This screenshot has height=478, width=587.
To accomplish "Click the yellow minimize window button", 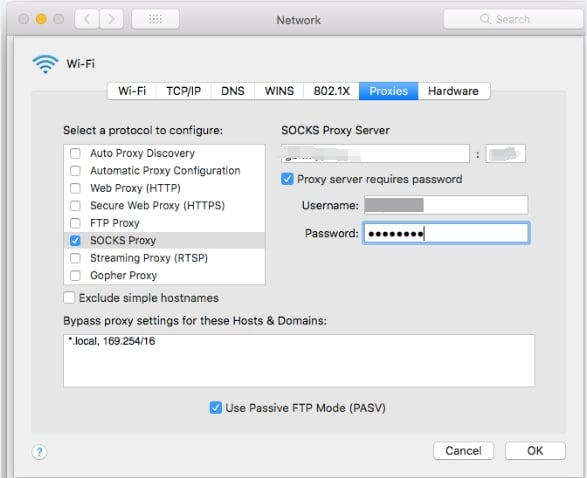I will pos(41,19).
